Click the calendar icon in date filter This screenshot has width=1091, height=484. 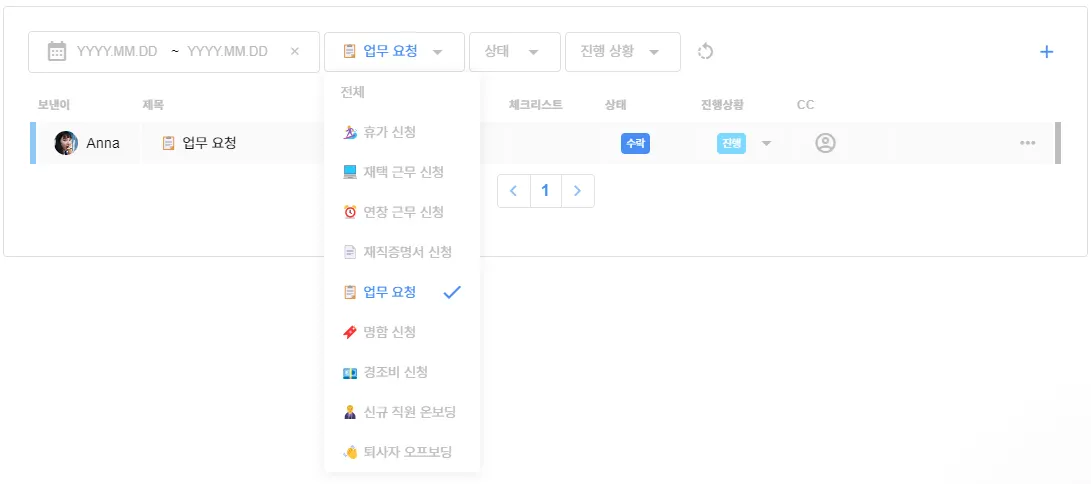tap(57, 51)
